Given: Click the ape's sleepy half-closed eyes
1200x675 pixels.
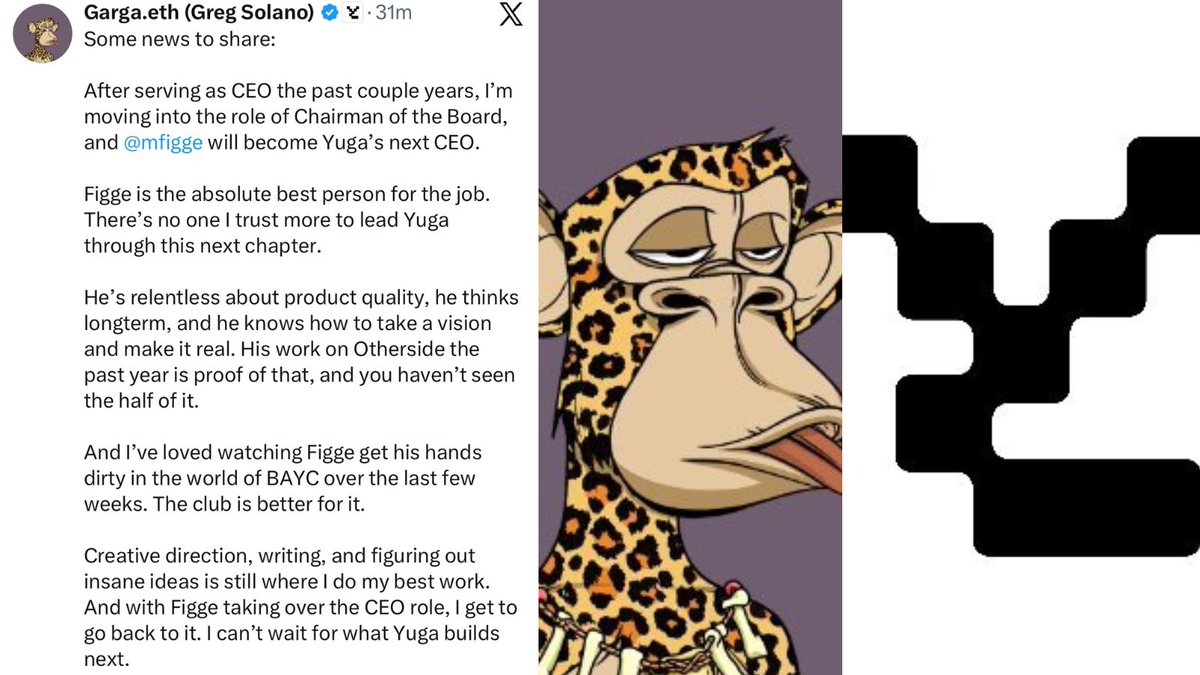Looking at the screenshot, I should click(x=700, y=248).
